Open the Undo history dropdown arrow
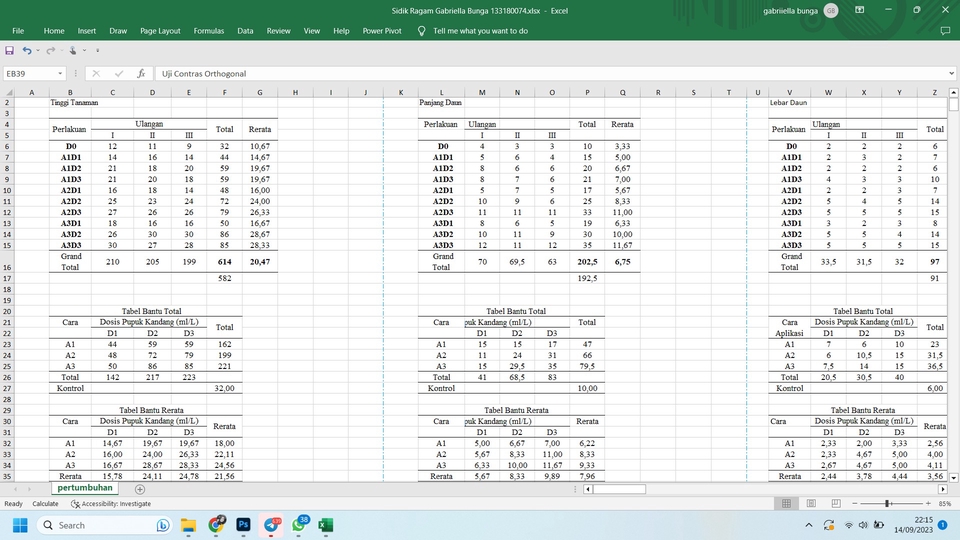Screen dimensions: 960x540 pos(38,50)
